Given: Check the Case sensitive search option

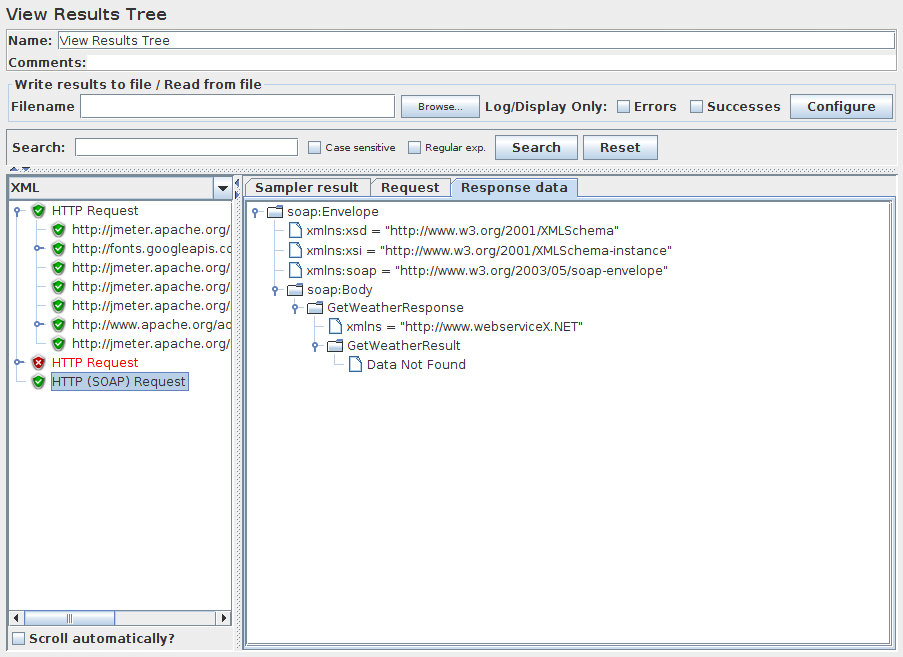Looking at the screenshot, I should pos(315,147).
